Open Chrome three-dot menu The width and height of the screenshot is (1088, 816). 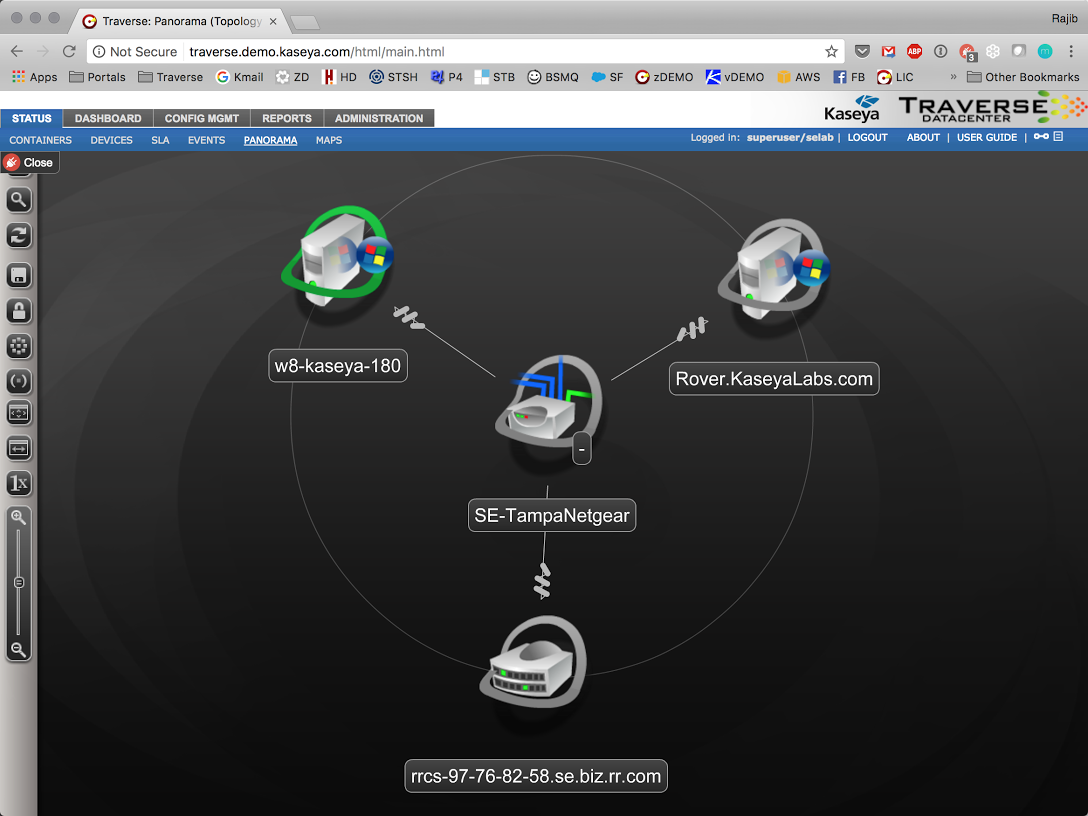click(1071, 51)
